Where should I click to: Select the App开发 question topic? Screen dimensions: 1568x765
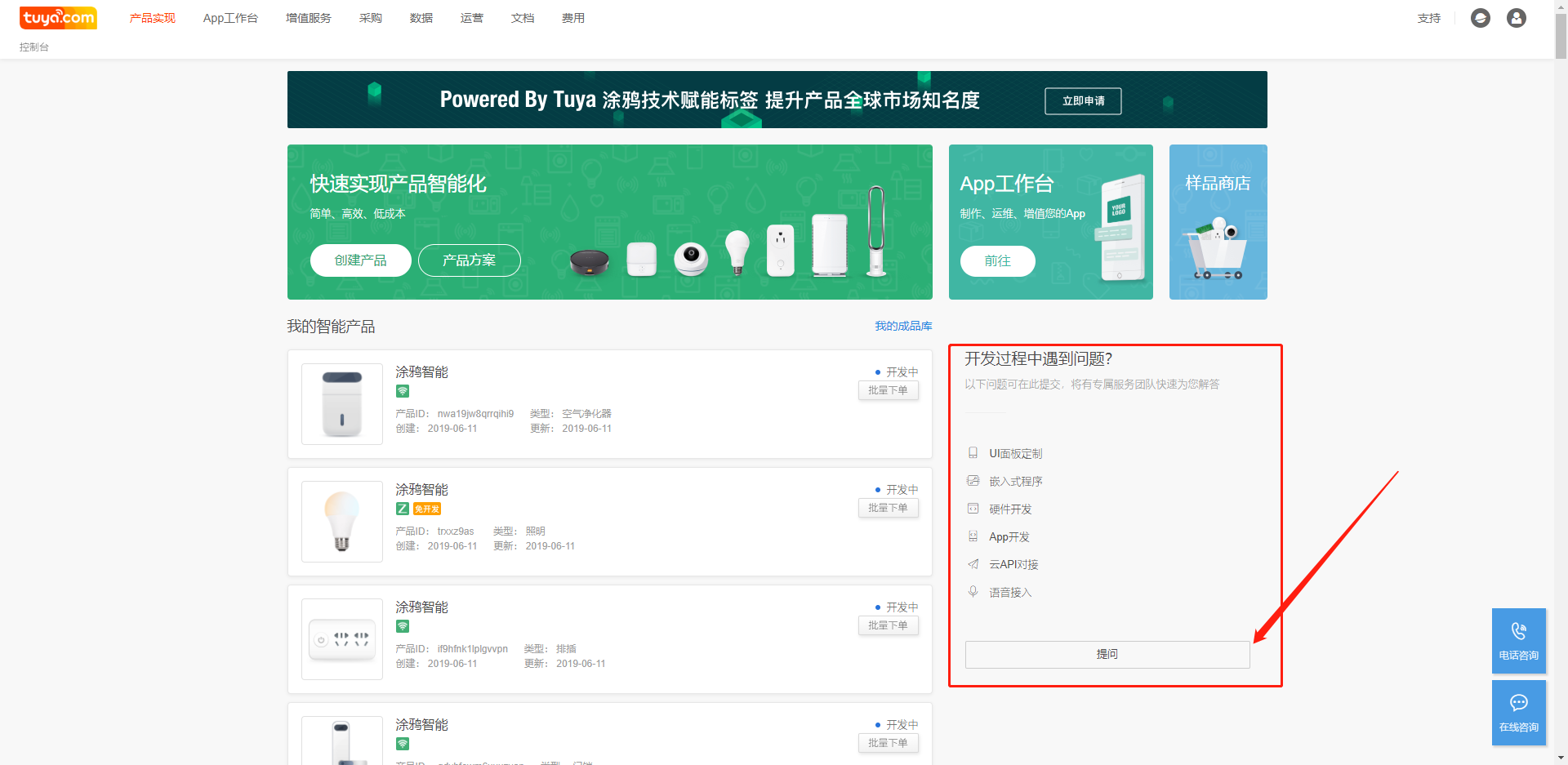[x=1009, y=537]
